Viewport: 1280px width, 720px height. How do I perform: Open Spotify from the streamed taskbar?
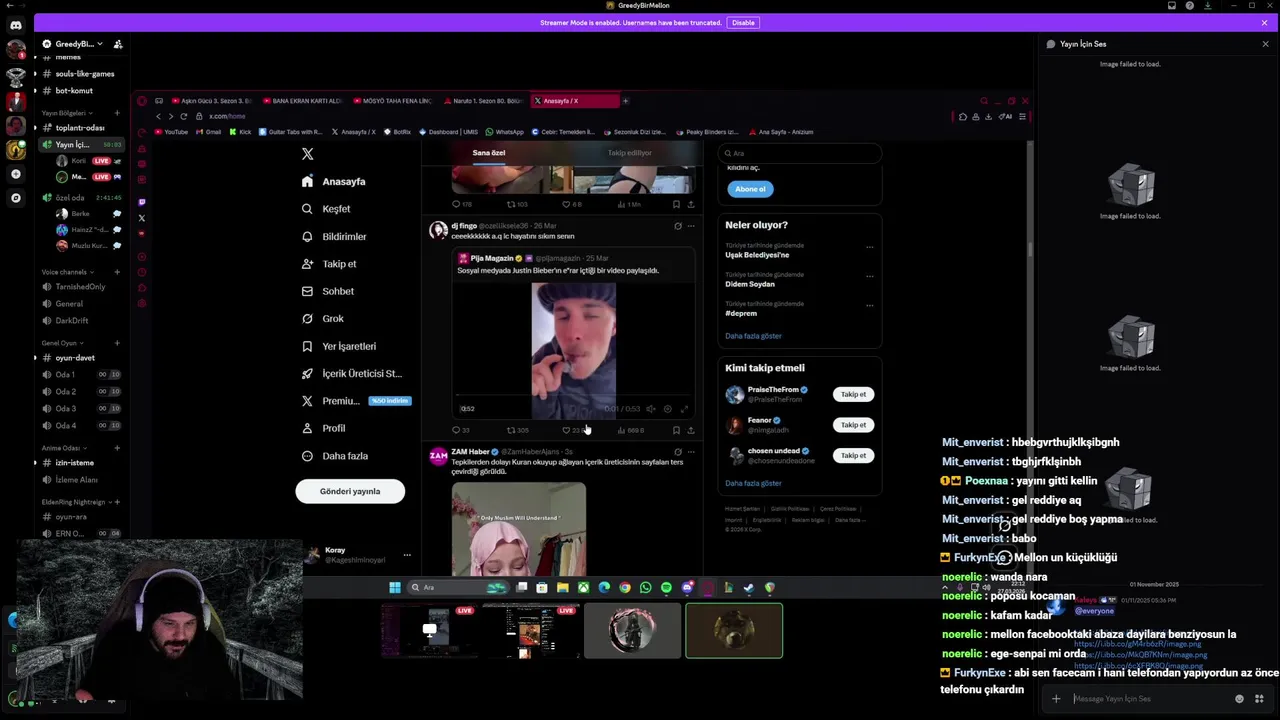click(x=666, y=588)
